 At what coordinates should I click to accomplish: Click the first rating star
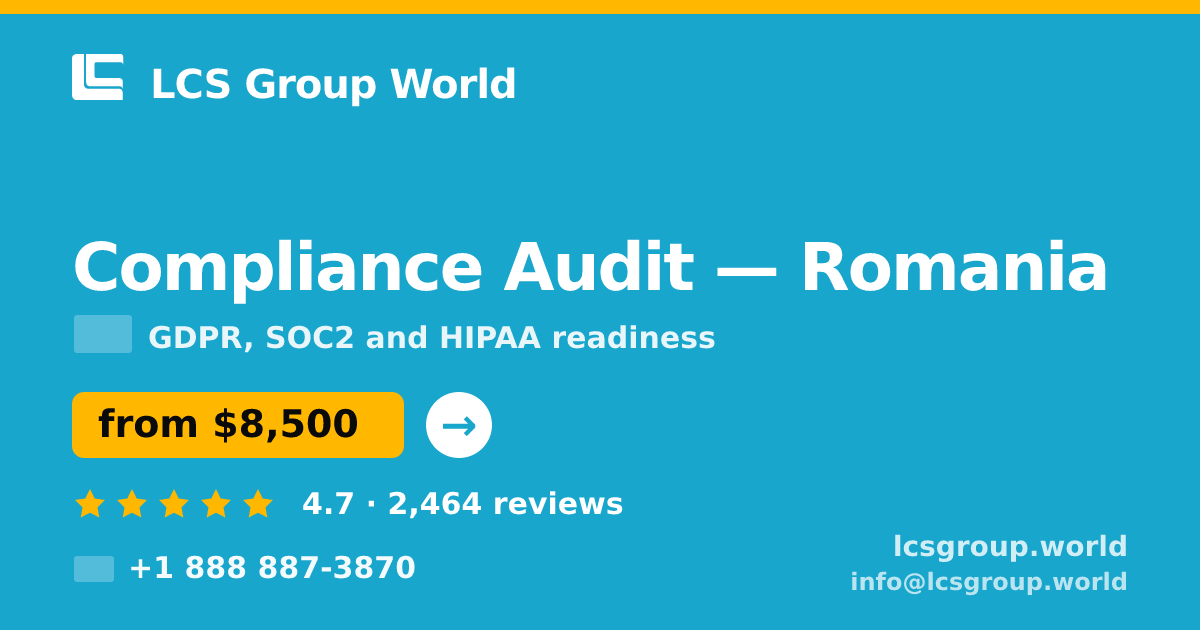tap(90, 504)
